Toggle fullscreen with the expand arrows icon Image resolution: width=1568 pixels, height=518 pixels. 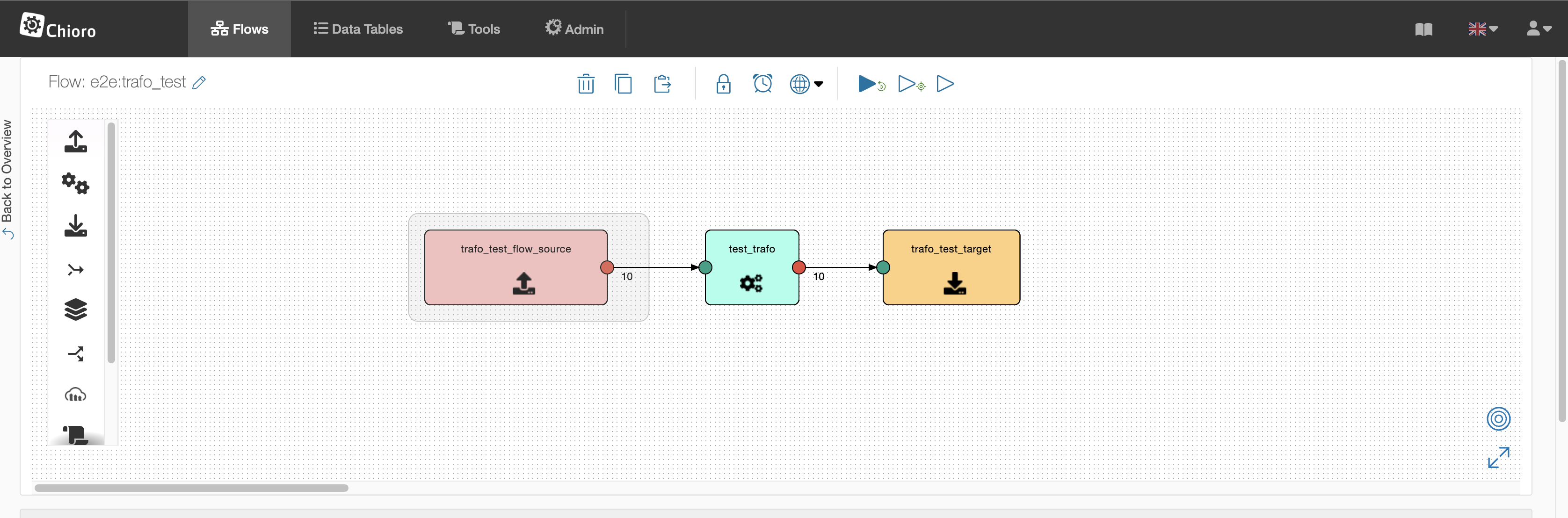tap(1498, 457)
